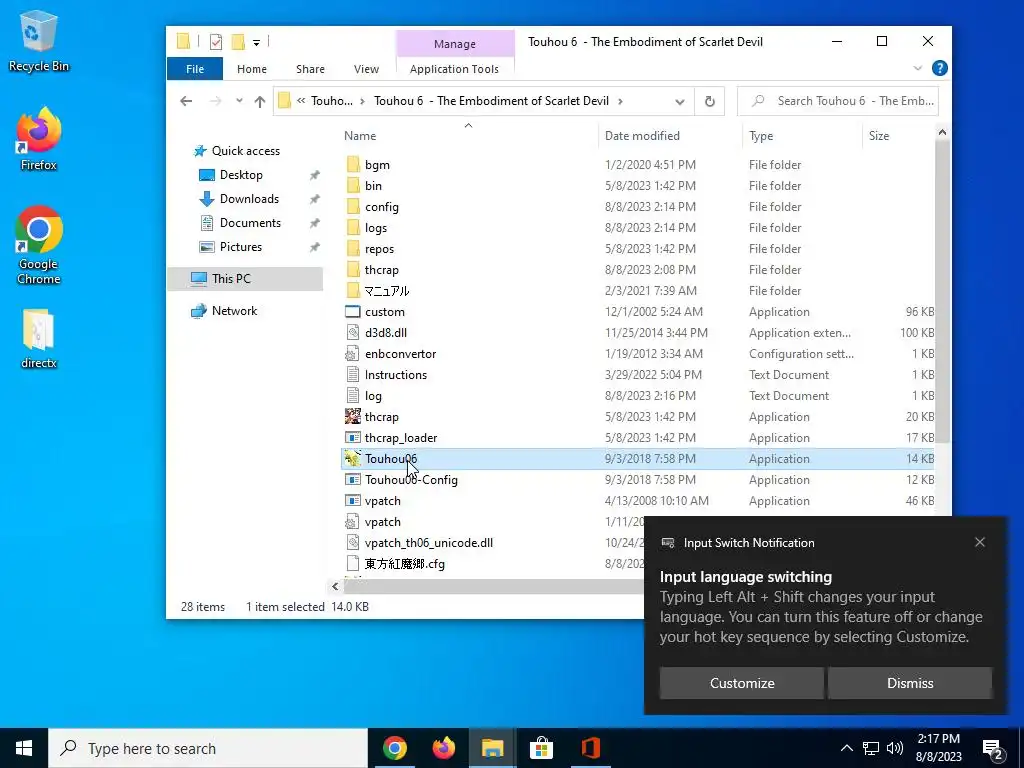Screen dimensions: 1024x768
Task: Select the enbconvertor configuration file icon
Action: (353, 354)
